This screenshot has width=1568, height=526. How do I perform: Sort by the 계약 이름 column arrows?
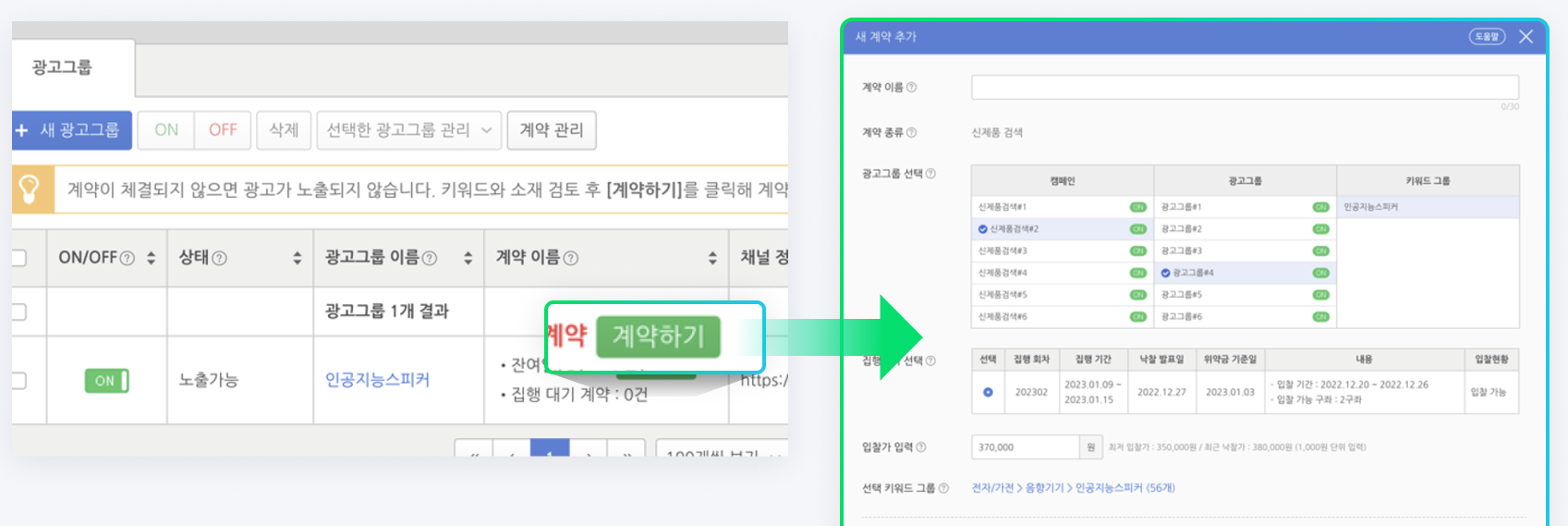click(x=712, y=258)
